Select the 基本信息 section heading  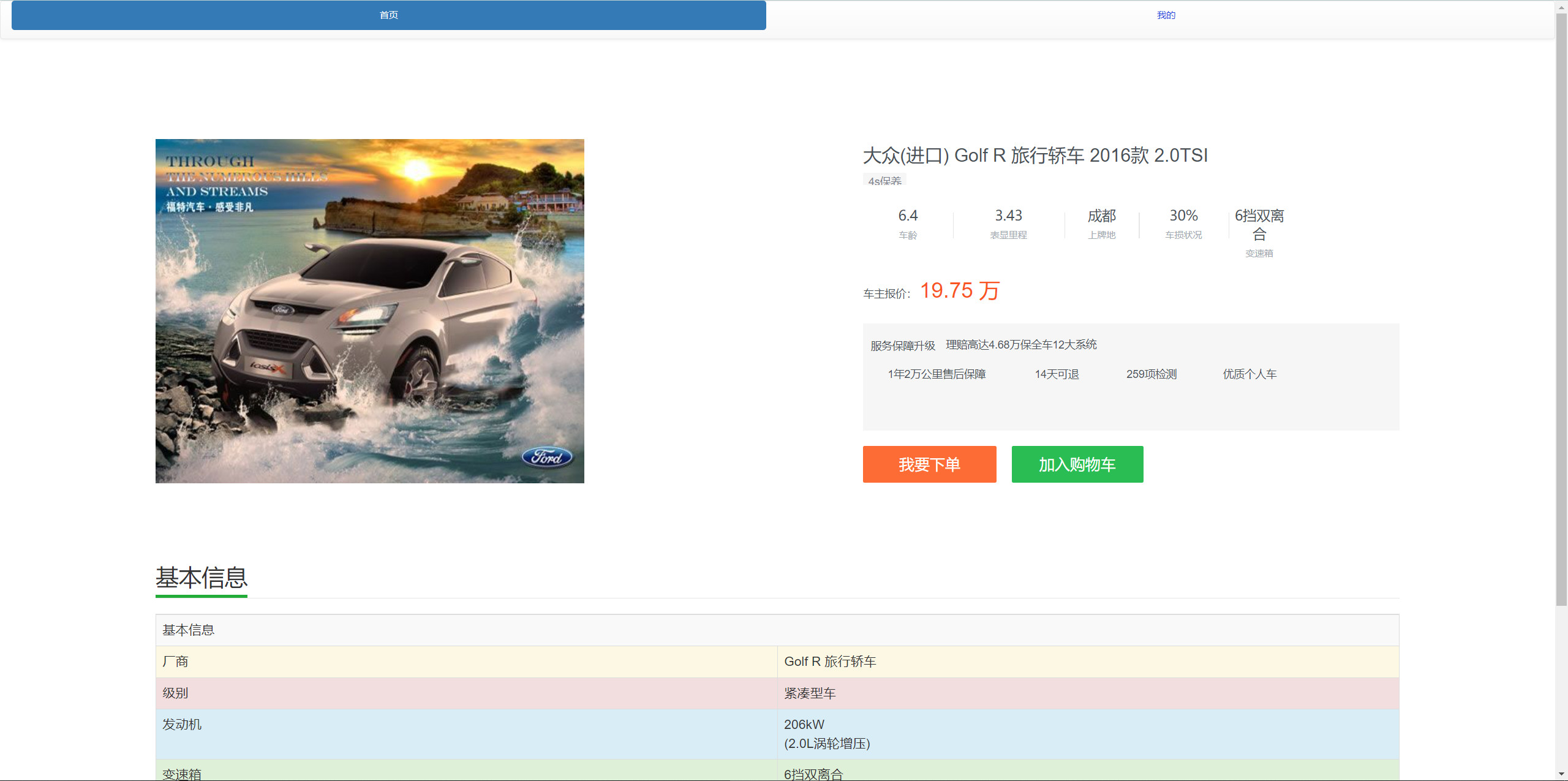tap(202, 578)
